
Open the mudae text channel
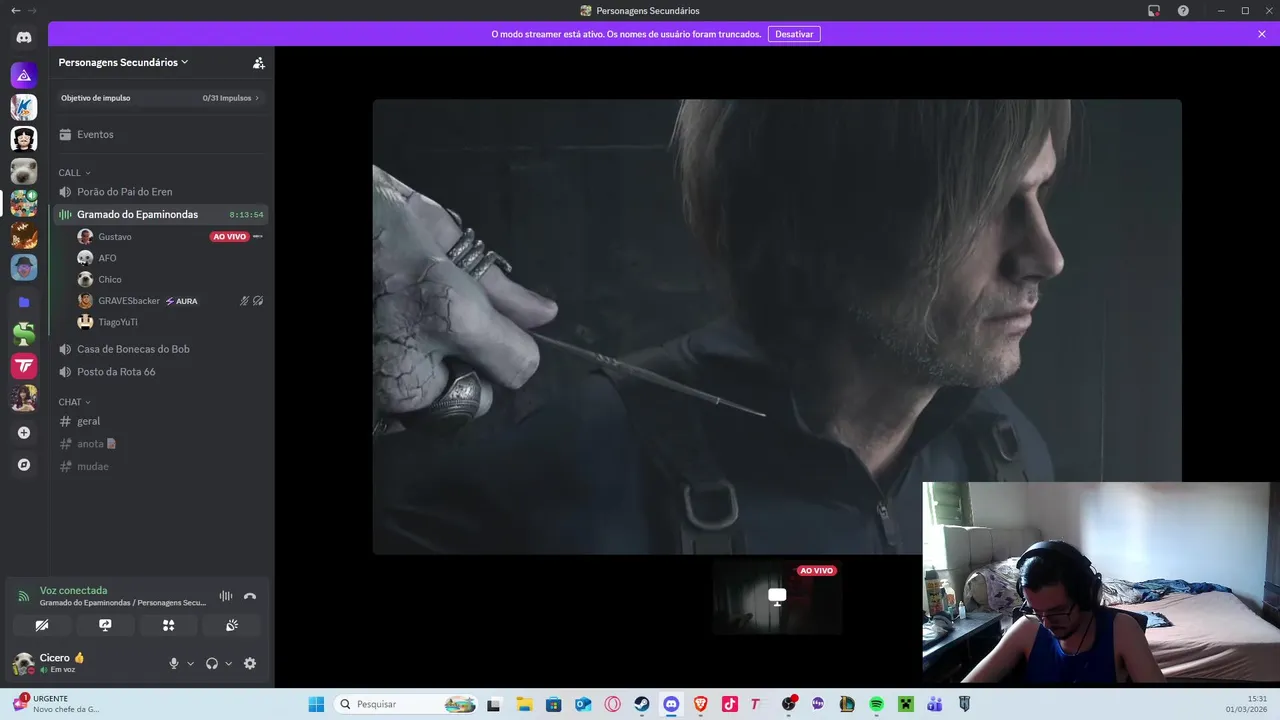[160, 466]
